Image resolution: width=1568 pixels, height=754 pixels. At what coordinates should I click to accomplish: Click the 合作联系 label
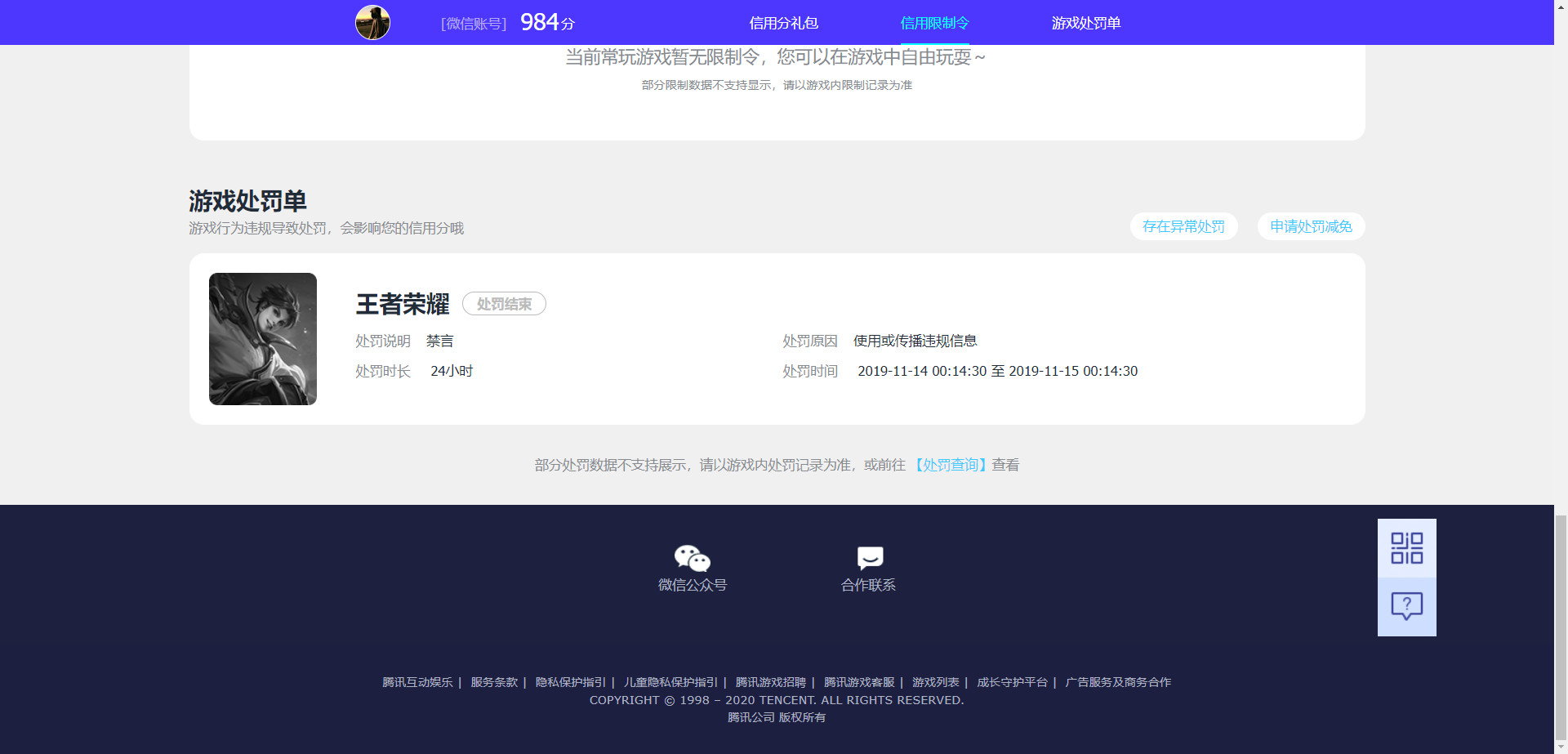tap(869, 585)
